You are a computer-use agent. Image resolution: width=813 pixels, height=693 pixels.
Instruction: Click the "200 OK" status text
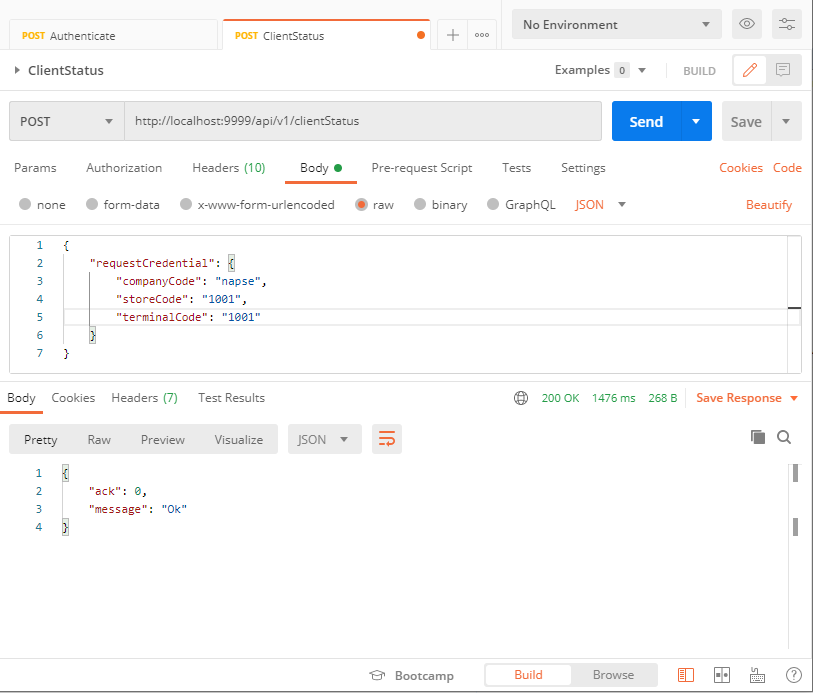pos(560,398)
